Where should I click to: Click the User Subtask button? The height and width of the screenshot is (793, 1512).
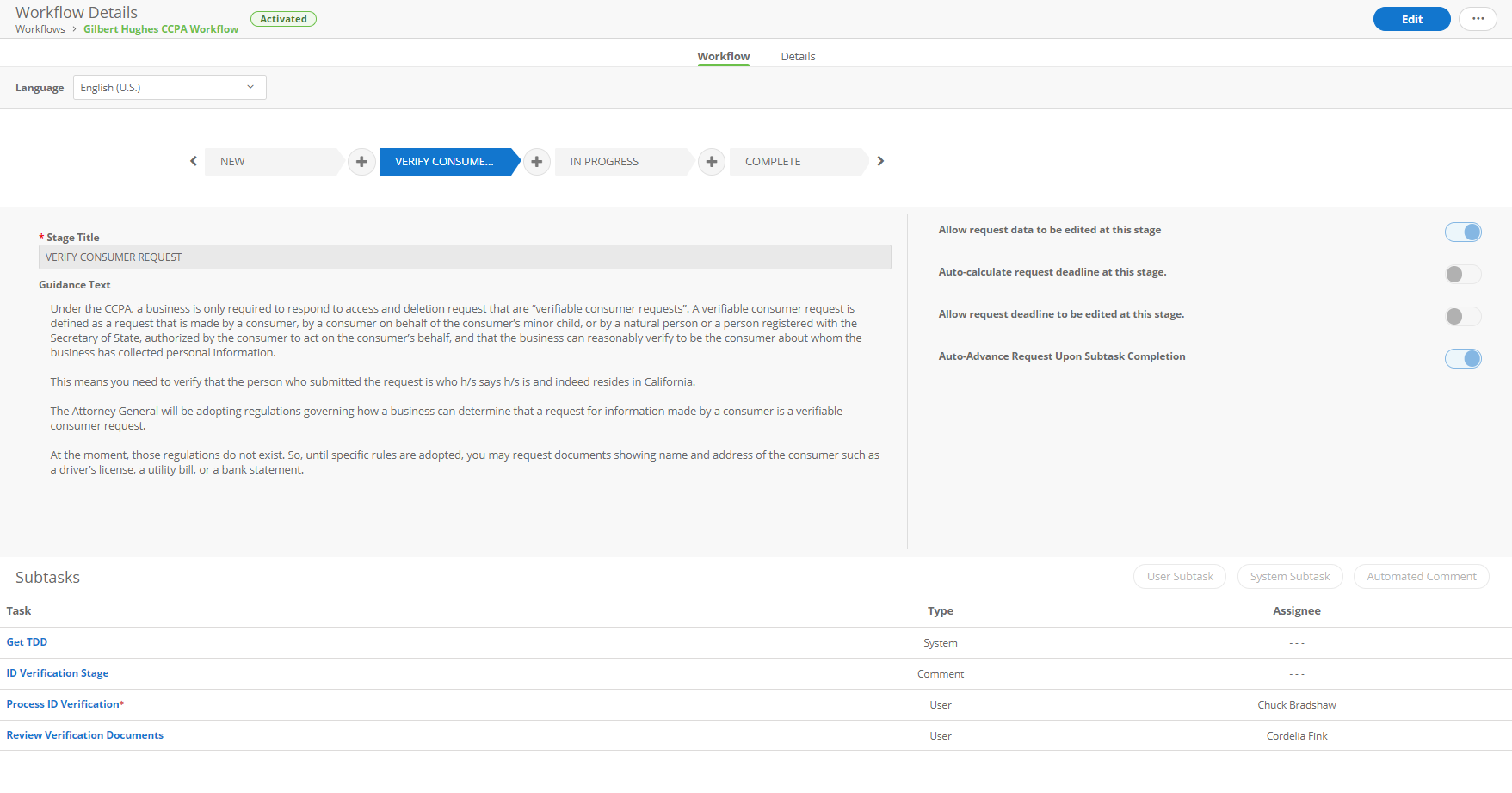pyautogui.click(x=1179, y=576)
